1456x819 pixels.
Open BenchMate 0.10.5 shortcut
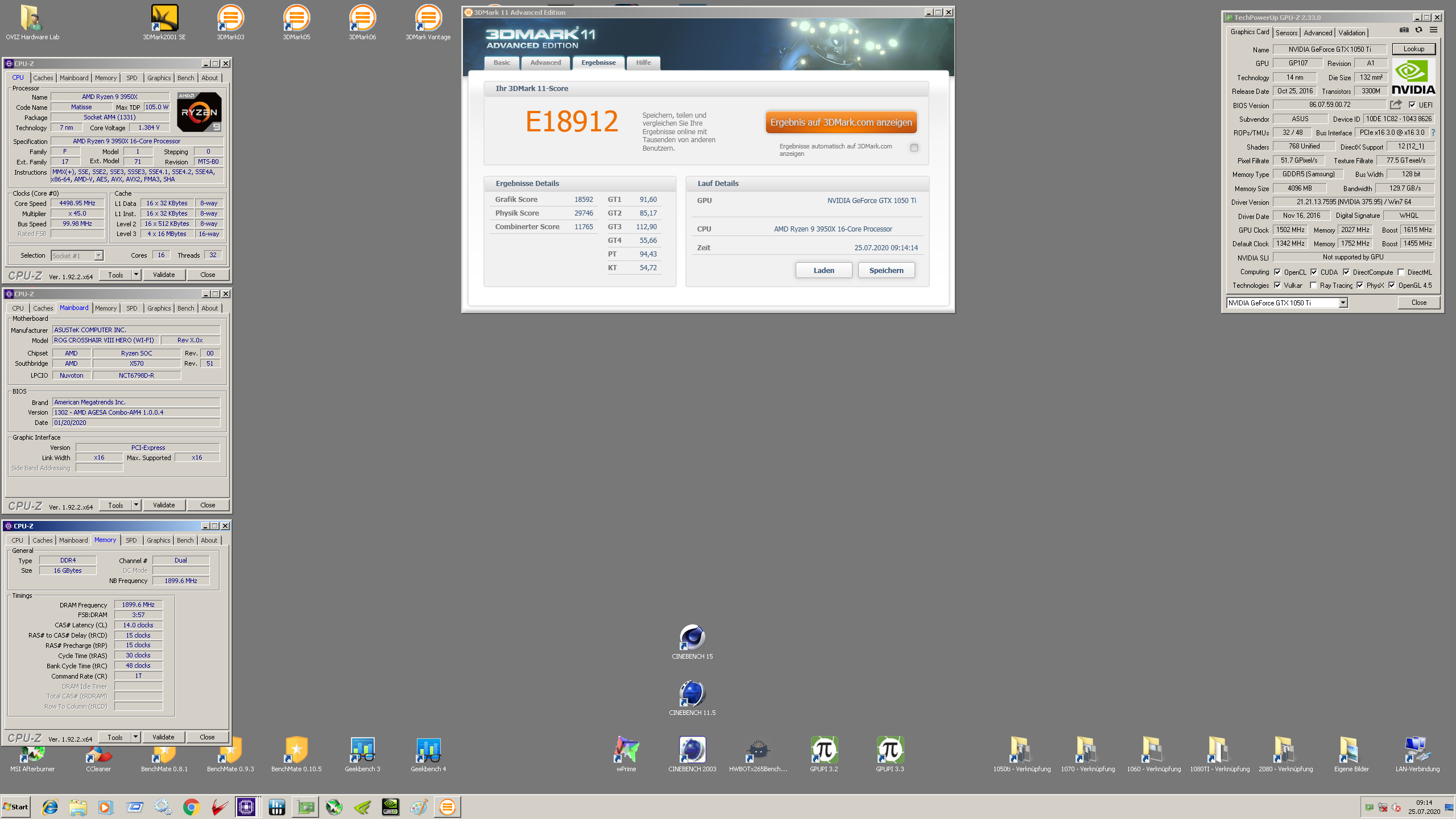296,754
